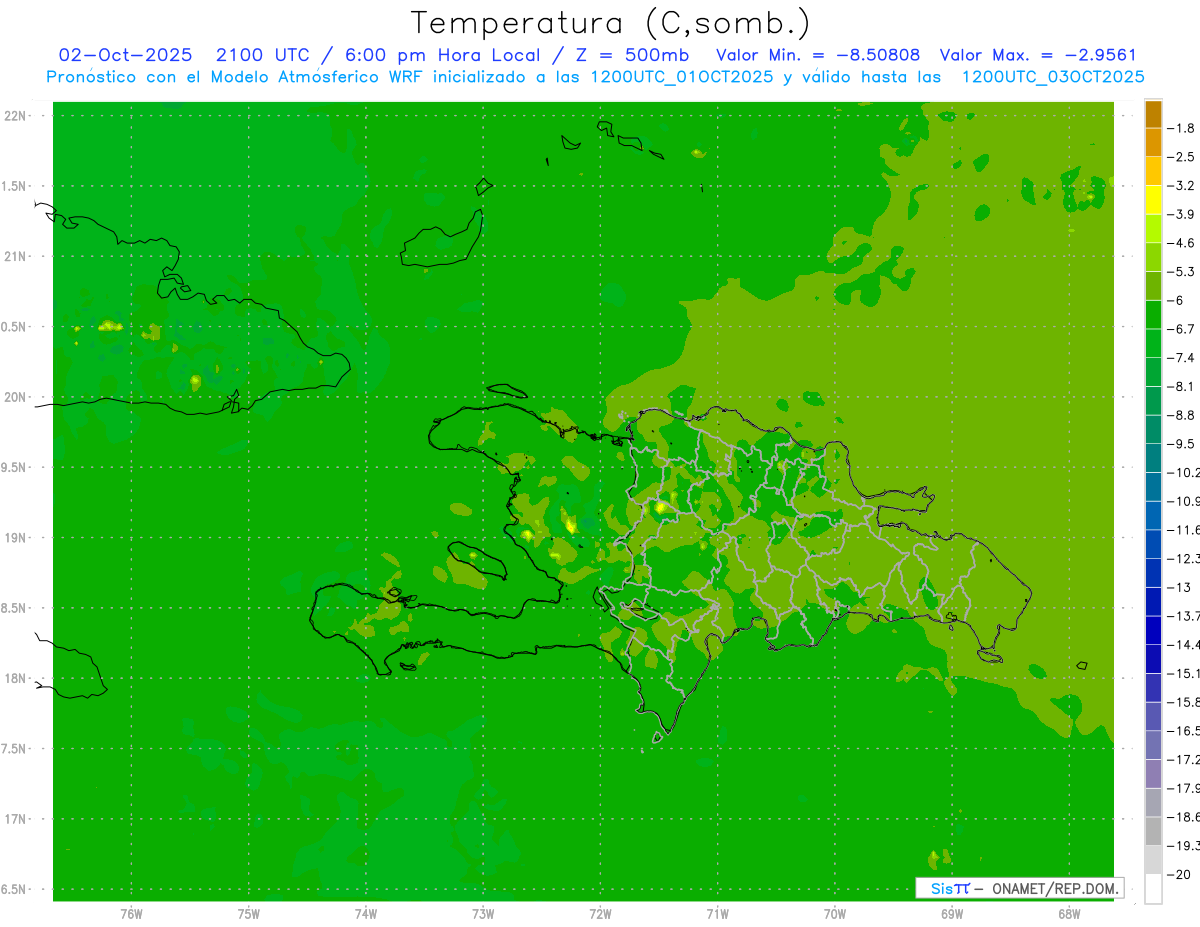
Task: Pick the white swatch at legend bottom
Action: (x=1153, y=889)
